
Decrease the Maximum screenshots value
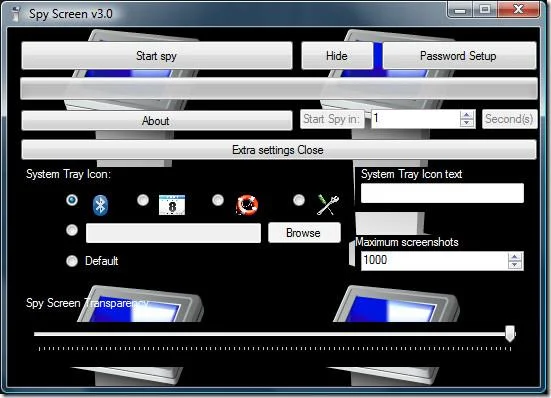(x=515, y=265)
